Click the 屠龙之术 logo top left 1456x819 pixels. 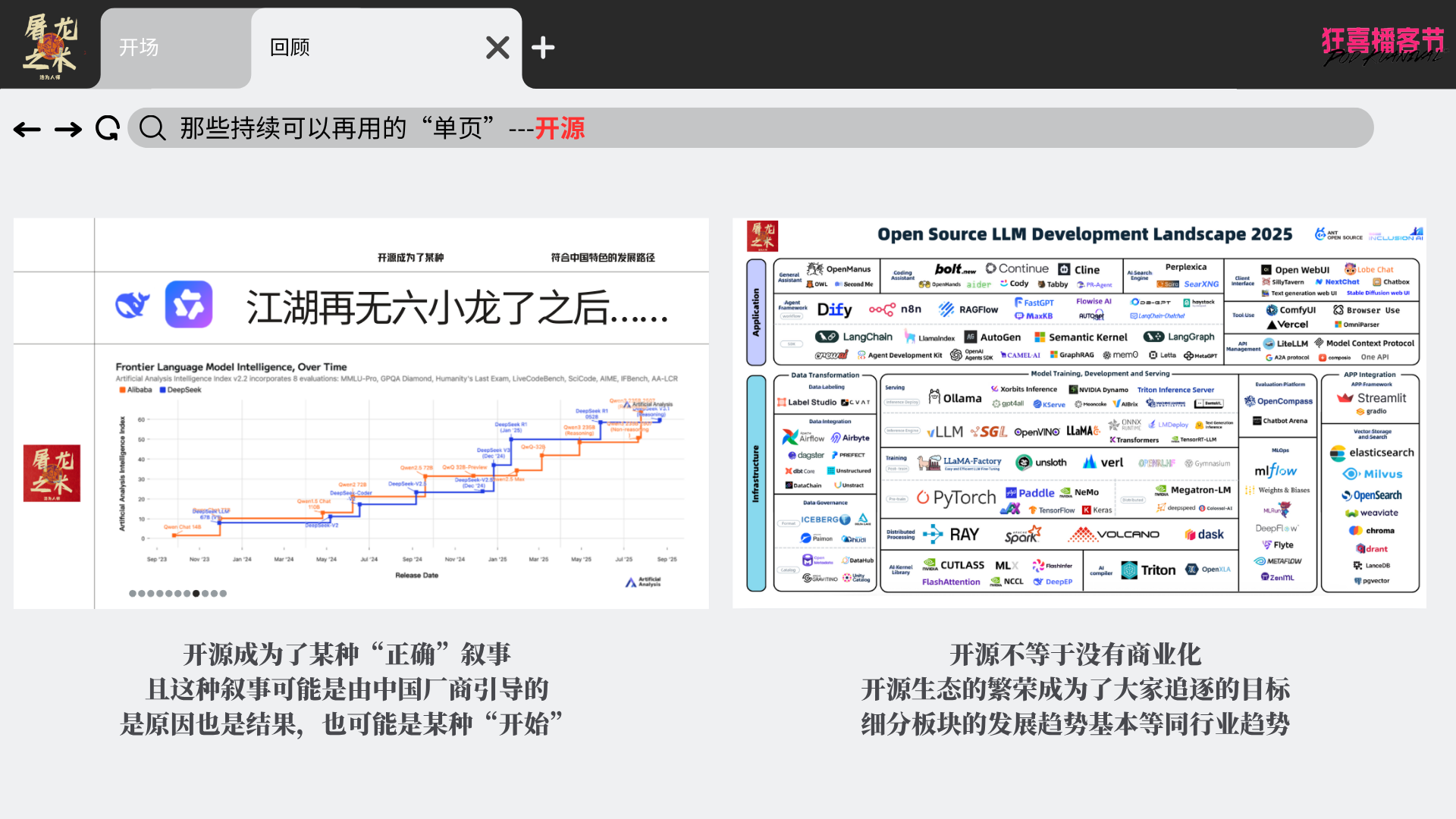[50, 45]
